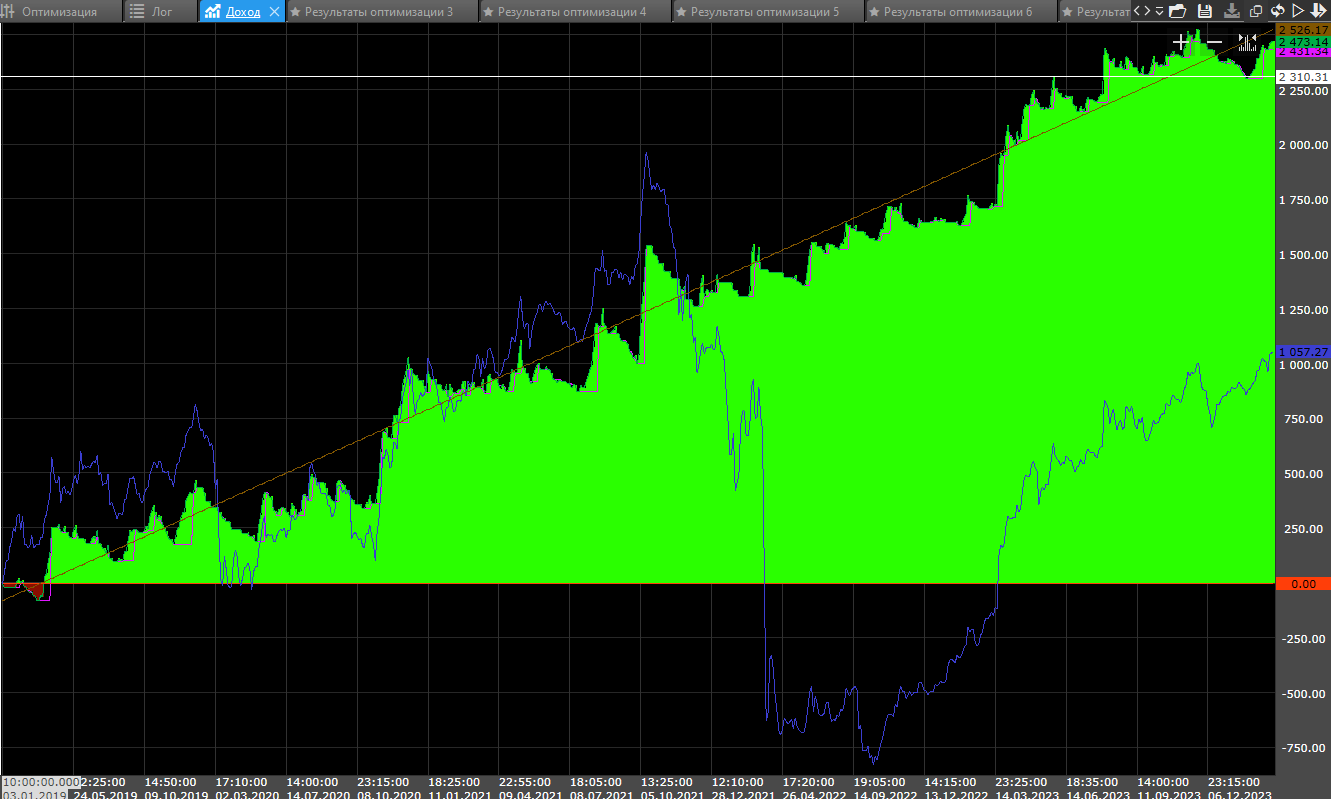Open Результаты оптимизации 5 tab
Image resolution: width=1331 pixels, height=799 pixels.
pyautogui.click(x=766, y=12)
